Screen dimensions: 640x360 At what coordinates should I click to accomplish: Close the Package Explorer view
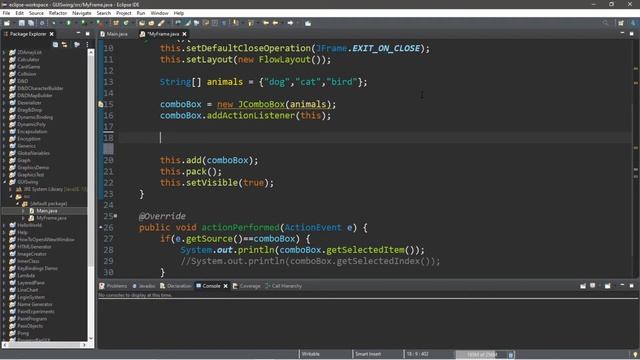pos(51,34)
